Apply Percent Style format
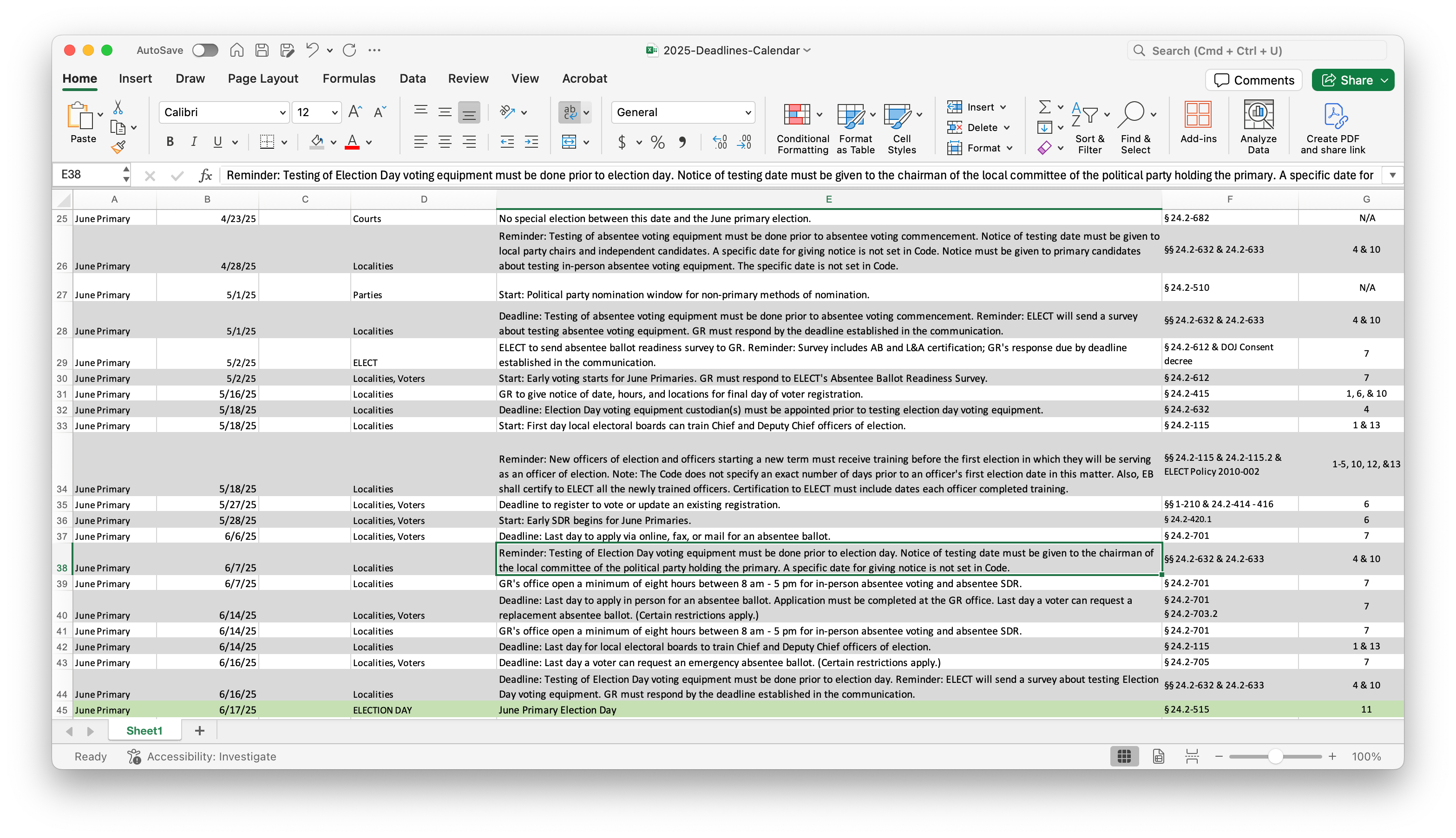 [658, 142]
